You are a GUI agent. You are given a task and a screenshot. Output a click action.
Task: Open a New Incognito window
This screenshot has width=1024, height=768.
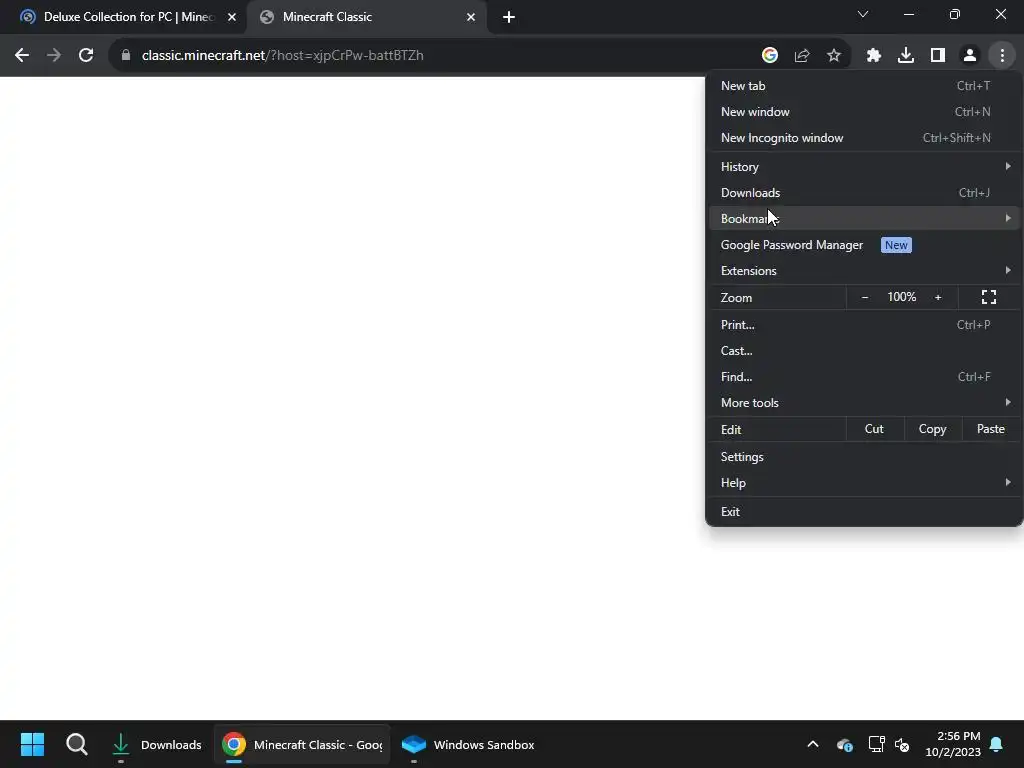pyautogui.click(x=864, y=138)
